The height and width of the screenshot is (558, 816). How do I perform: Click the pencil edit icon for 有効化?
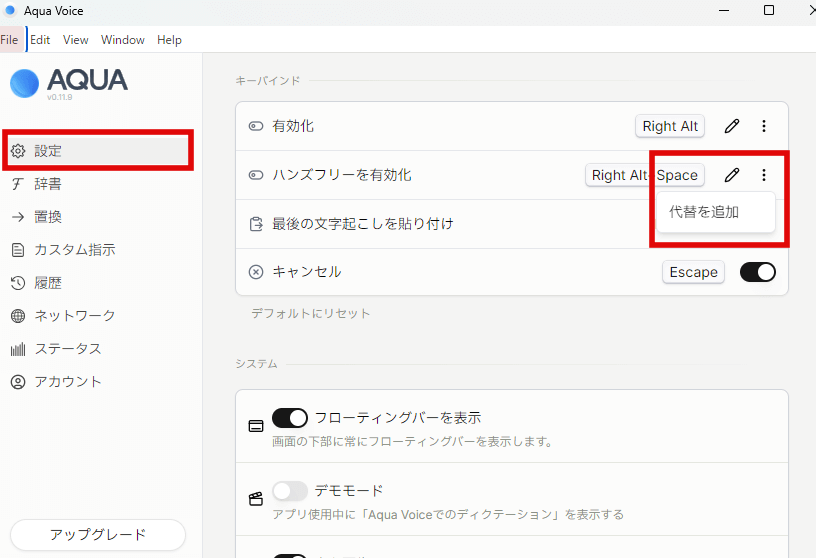(x=732, y=126)
